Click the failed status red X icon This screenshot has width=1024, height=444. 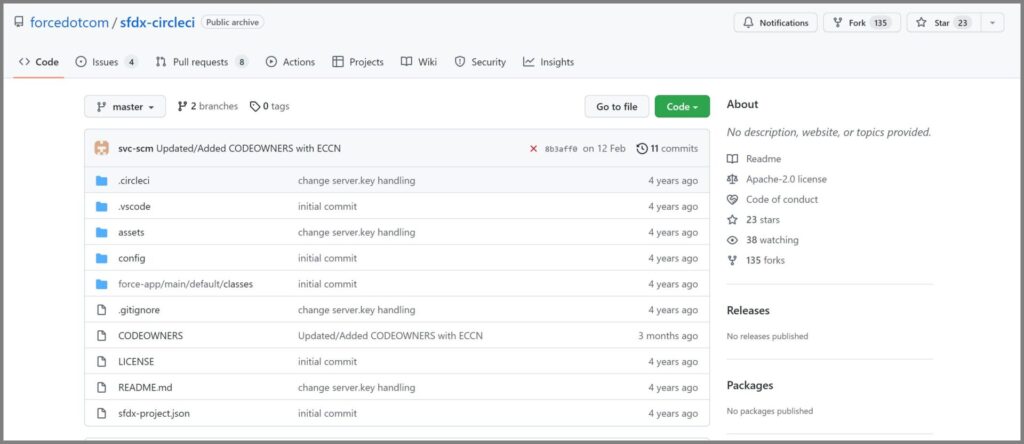tap(533, 149)
